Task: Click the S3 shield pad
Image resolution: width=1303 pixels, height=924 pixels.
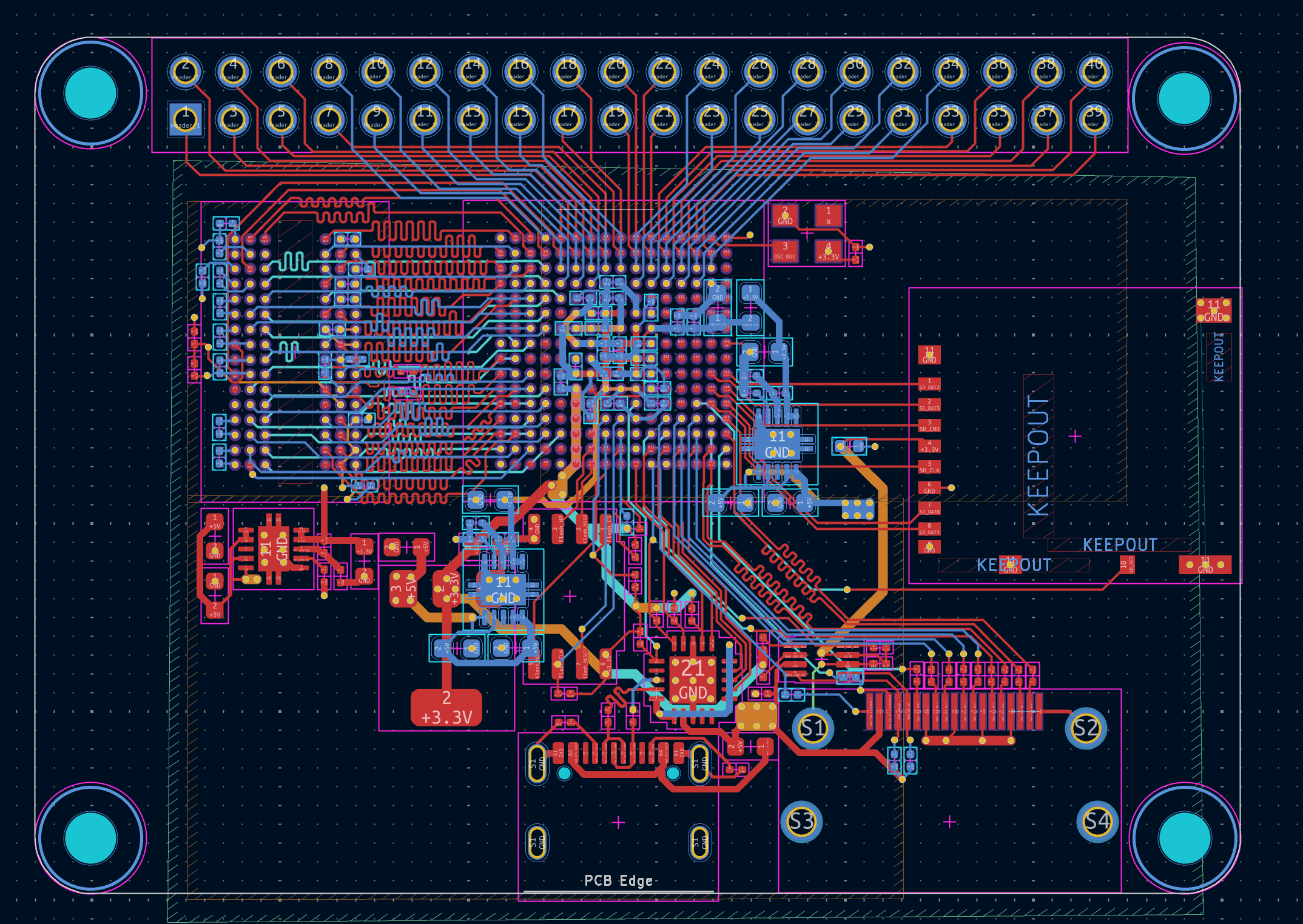Action: pos(801,822)
